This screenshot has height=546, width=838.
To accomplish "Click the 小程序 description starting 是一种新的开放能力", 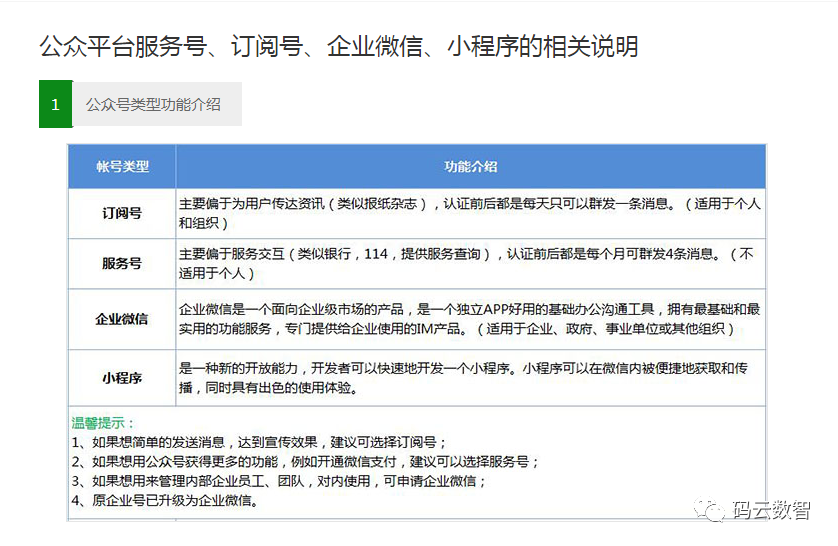I will [x=463, y=378].
